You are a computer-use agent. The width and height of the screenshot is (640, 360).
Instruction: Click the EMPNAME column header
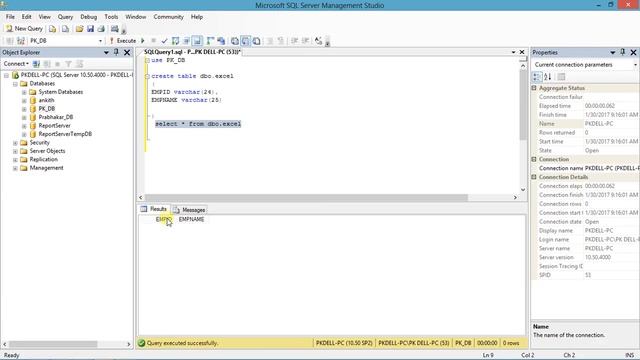tap(191, 220)
